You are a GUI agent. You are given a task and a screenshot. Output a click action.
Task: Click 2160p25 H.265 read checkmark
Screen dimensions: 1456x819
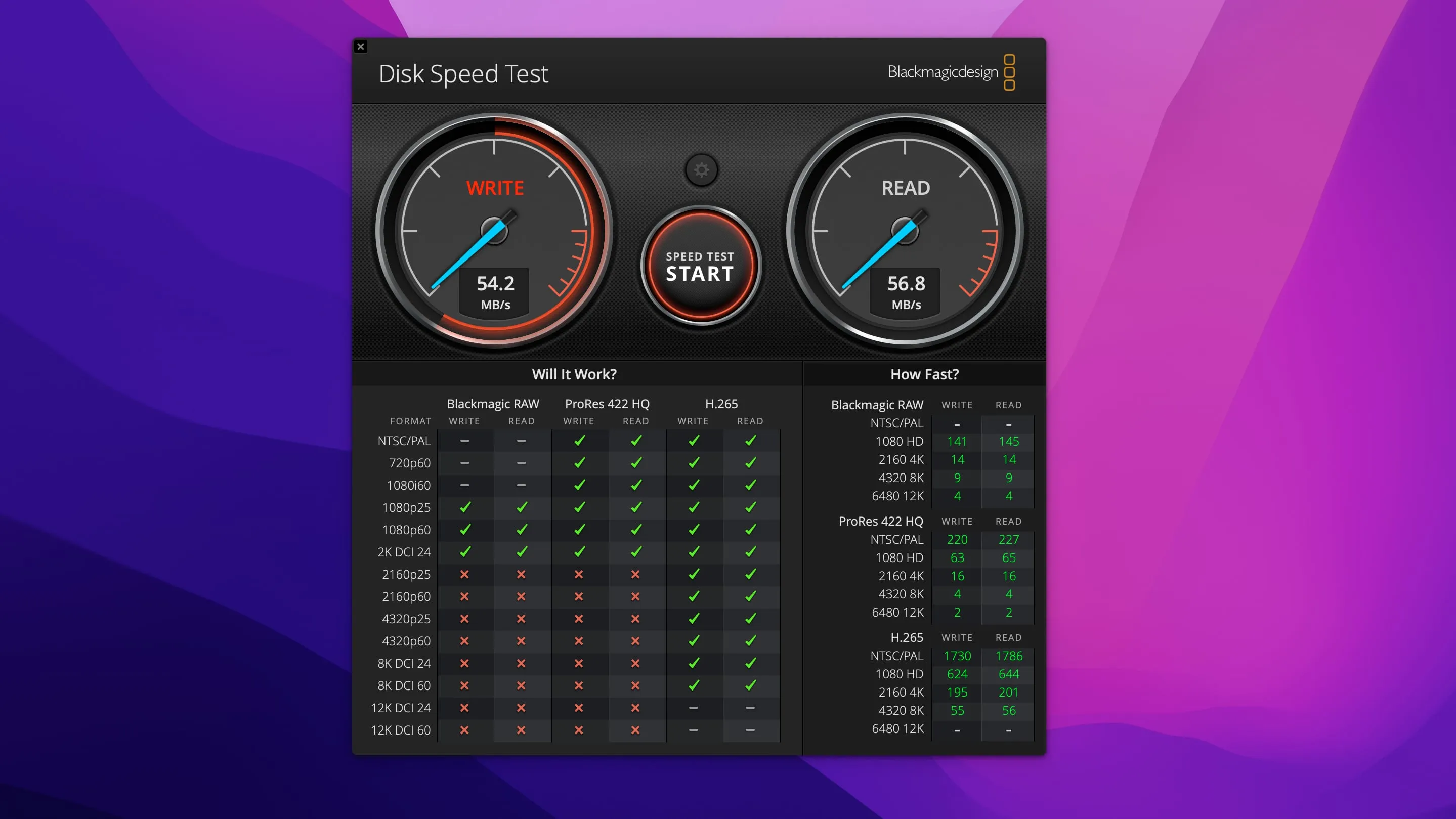point(751,574)
